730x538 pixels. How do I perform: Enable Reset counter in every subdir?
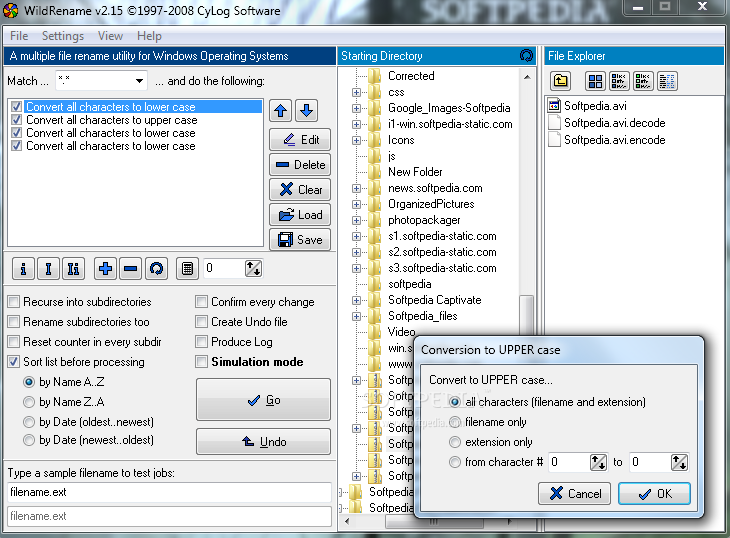pyautogui.click(x=14, y=342)
